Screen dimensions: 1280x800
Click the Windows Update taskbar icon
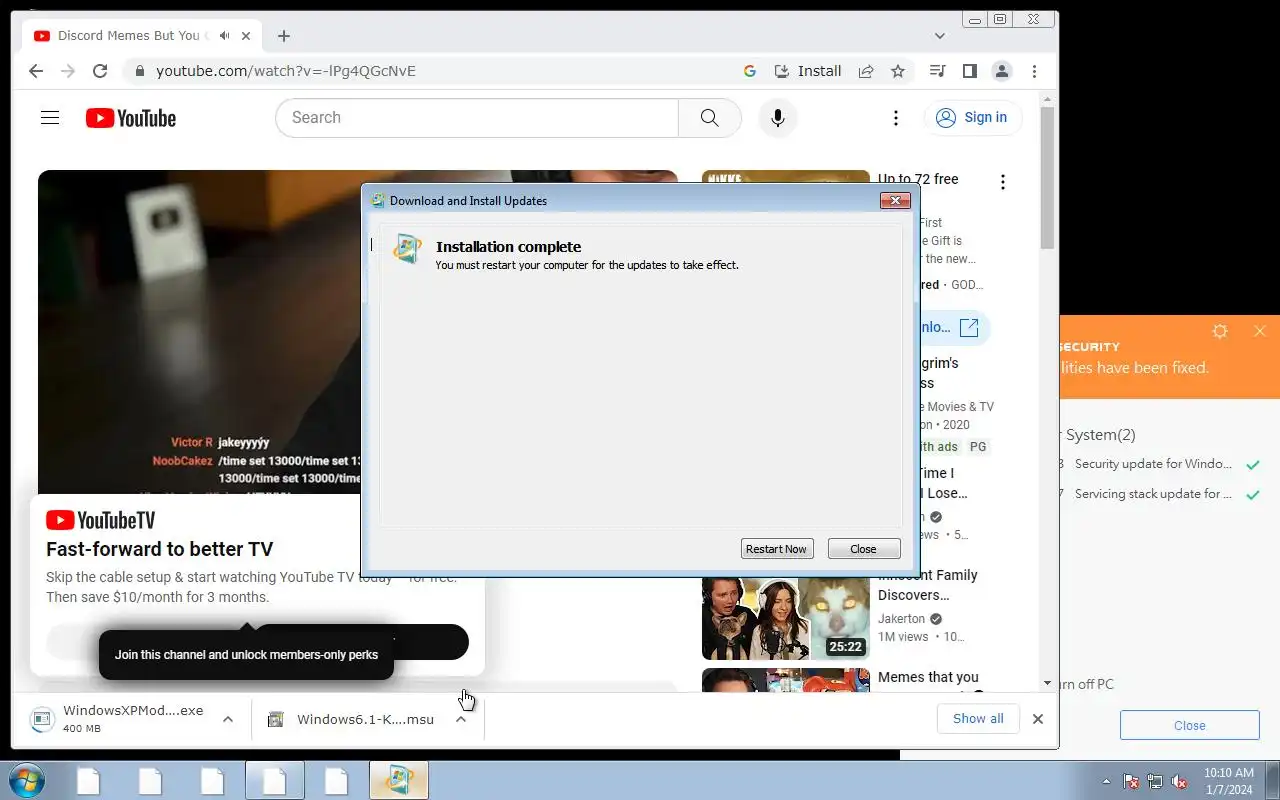[399, 780]
